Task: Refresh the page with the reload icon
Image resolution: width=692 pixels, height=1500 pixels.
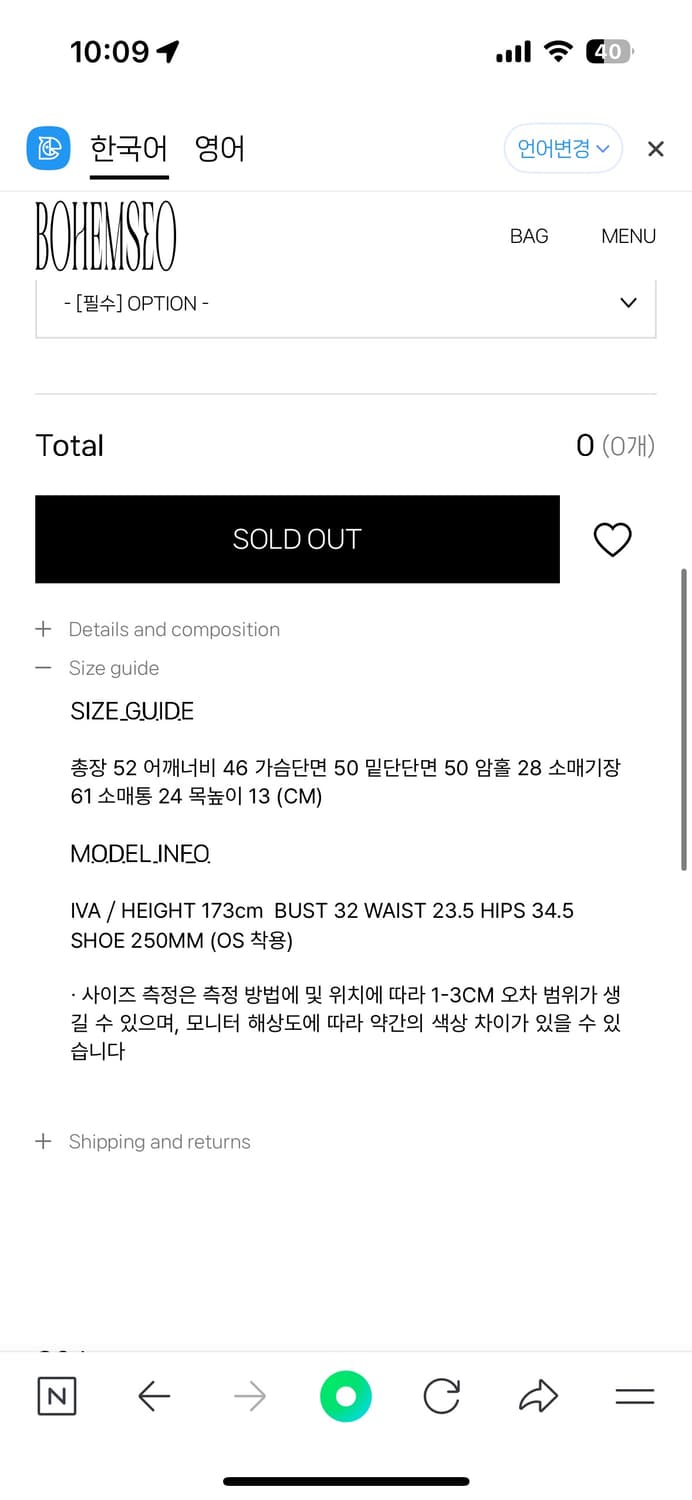Action: (441, 1397)
